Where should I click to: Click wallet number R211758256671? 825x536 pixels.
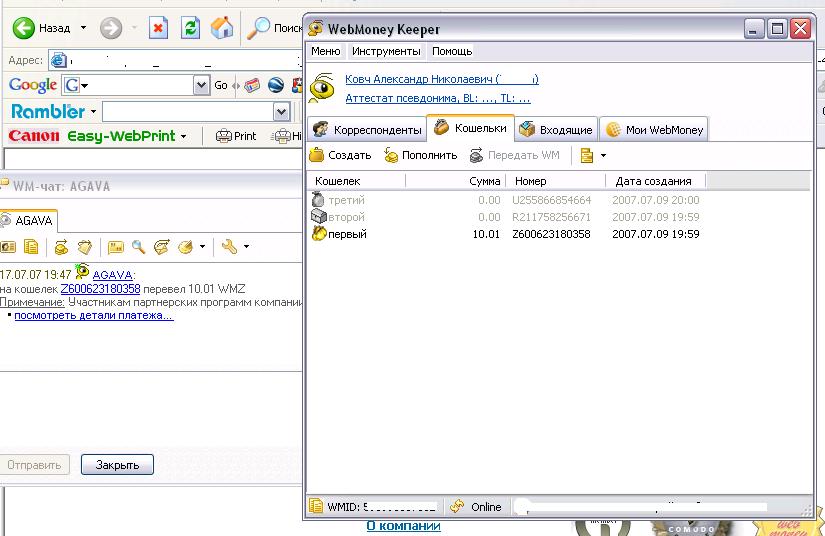click(x=551, y=217)
